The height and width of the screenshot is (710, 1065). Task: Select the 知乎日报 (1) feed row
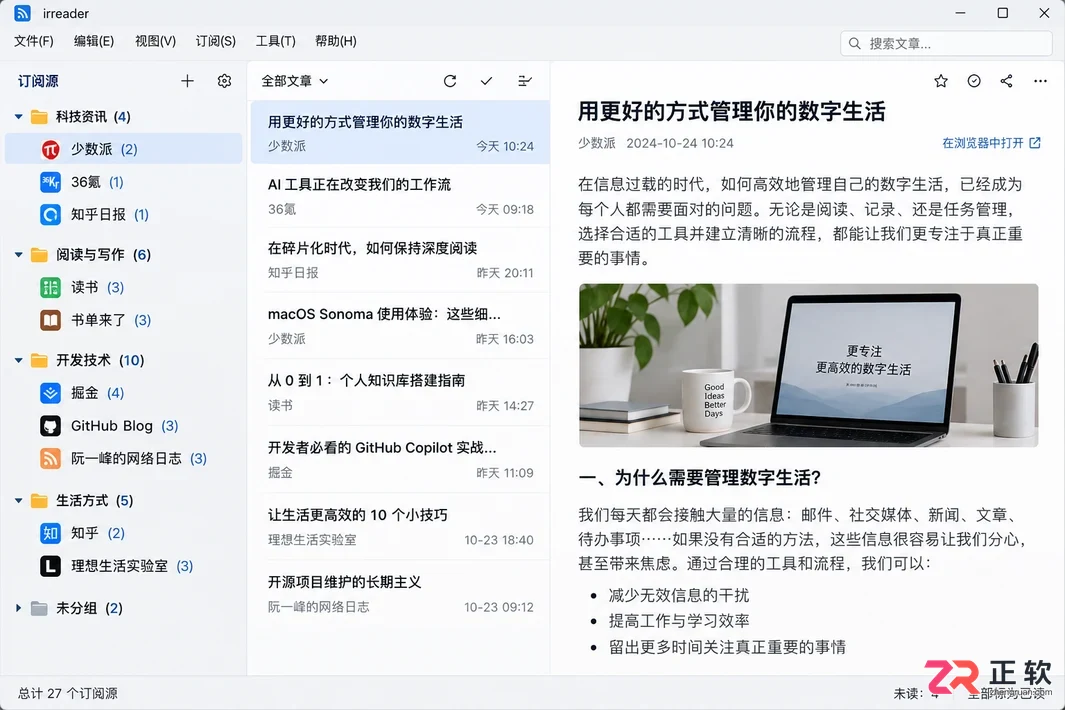tap(124, 215)
